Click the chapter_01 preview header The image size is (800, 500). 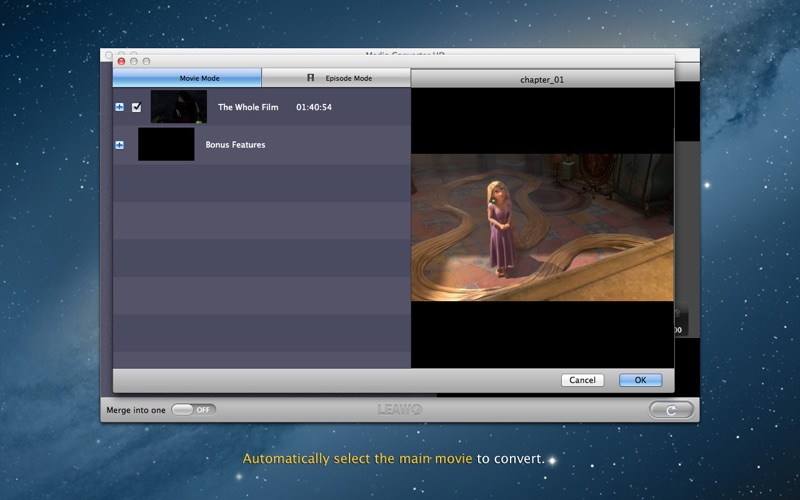click(x=542, y=79)
